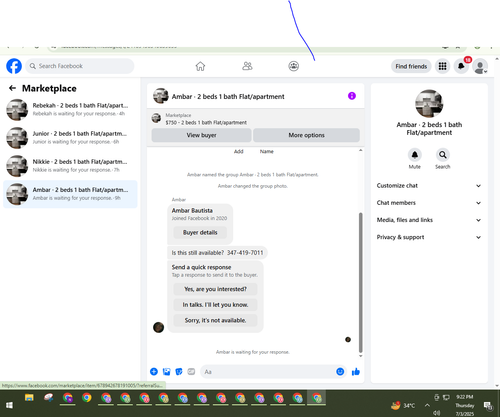500x417 pixels.
Task: Click the 'Name' label above chat
Action: (x=267, y=151)
